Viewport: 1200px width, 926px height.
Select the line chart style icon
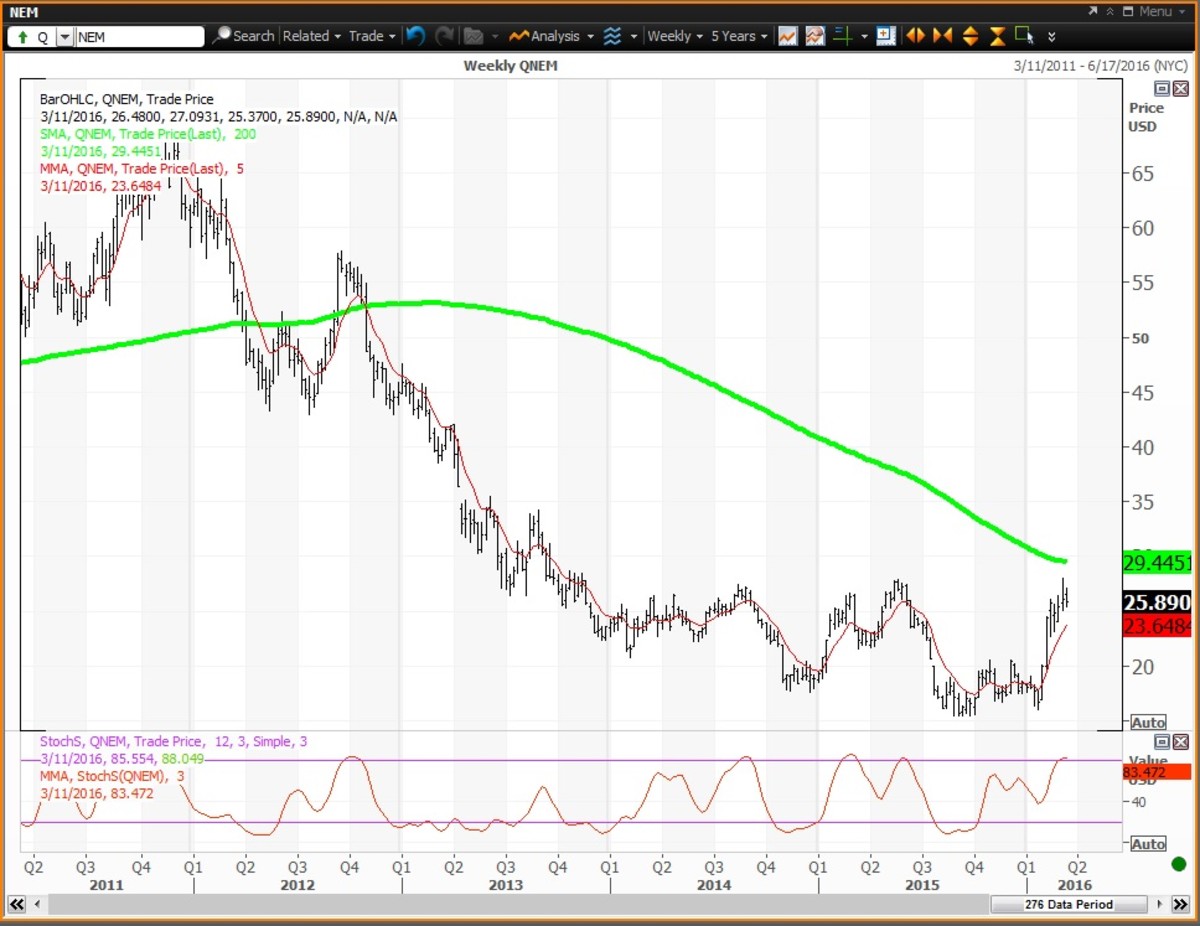tap(788, 36)
